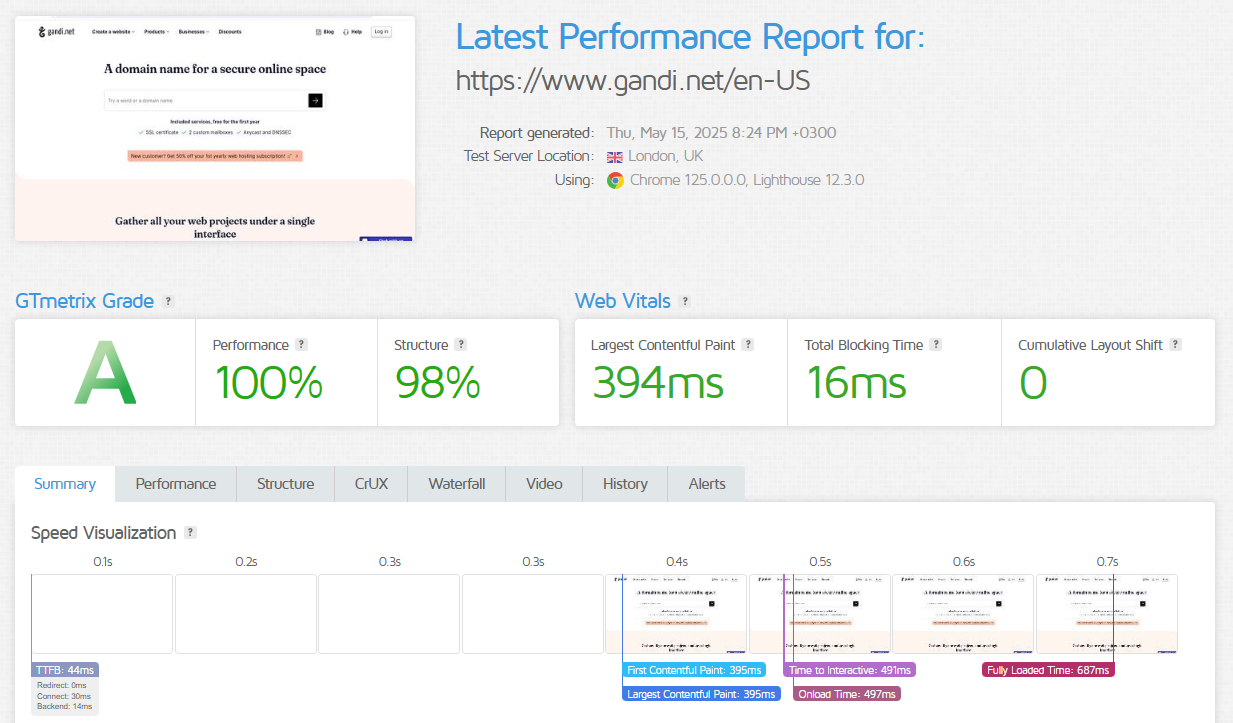Click the grade letter A
The image size is (1233, 723).
(x=105, y=373)
